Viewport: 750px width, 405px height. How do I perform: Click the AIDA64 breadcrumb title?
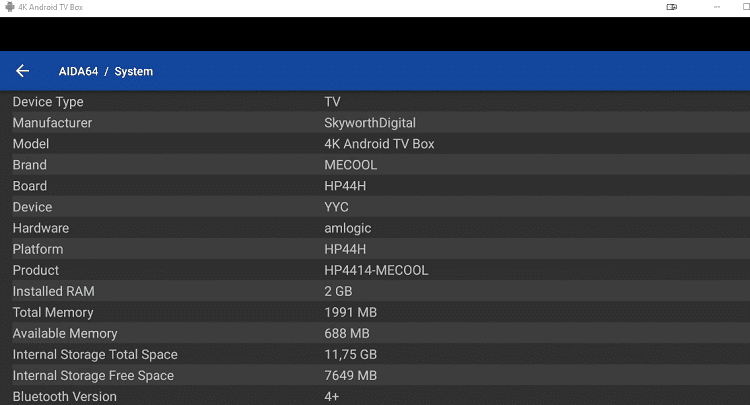click(x=78, y=71)
